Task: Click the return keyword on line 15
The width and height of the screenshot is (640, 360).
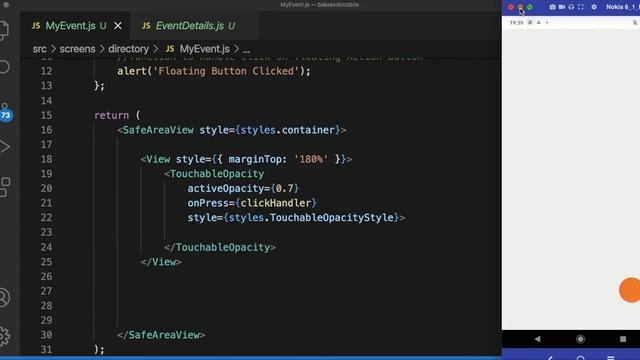Action: (x=111, y=116)
